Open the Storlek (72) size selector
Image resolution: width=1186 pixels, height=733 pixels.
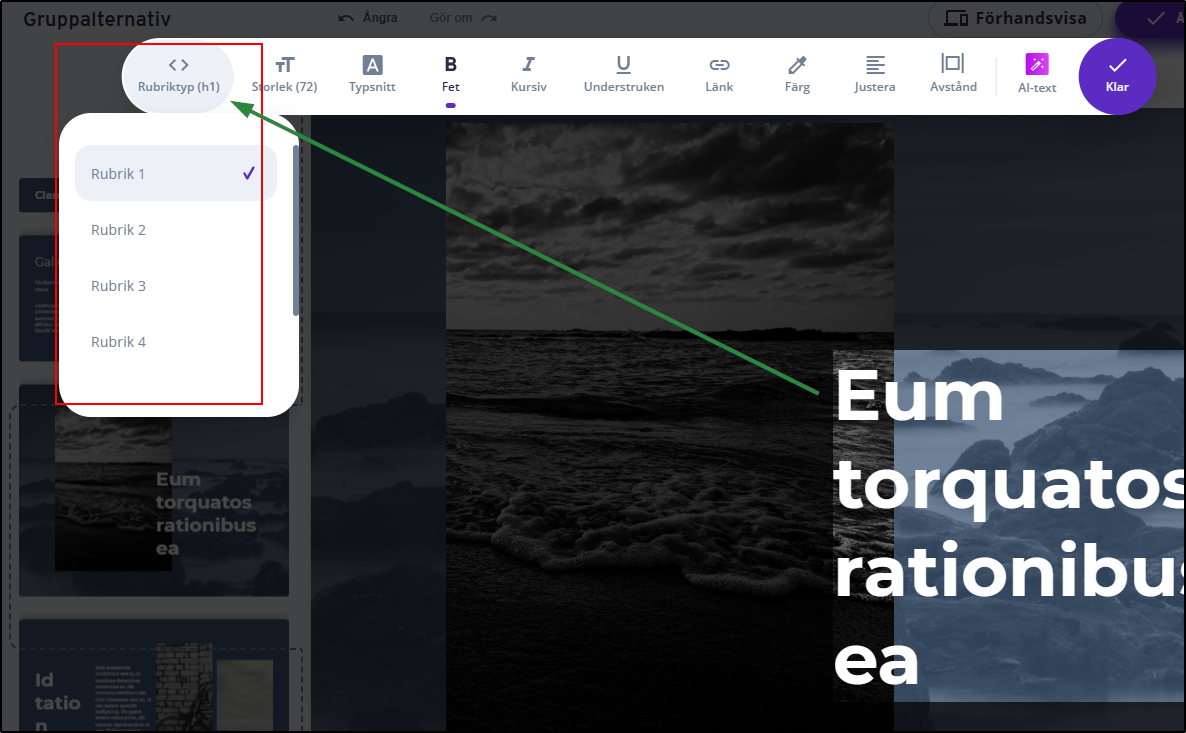pyautogui.click(x=285, y=75)
